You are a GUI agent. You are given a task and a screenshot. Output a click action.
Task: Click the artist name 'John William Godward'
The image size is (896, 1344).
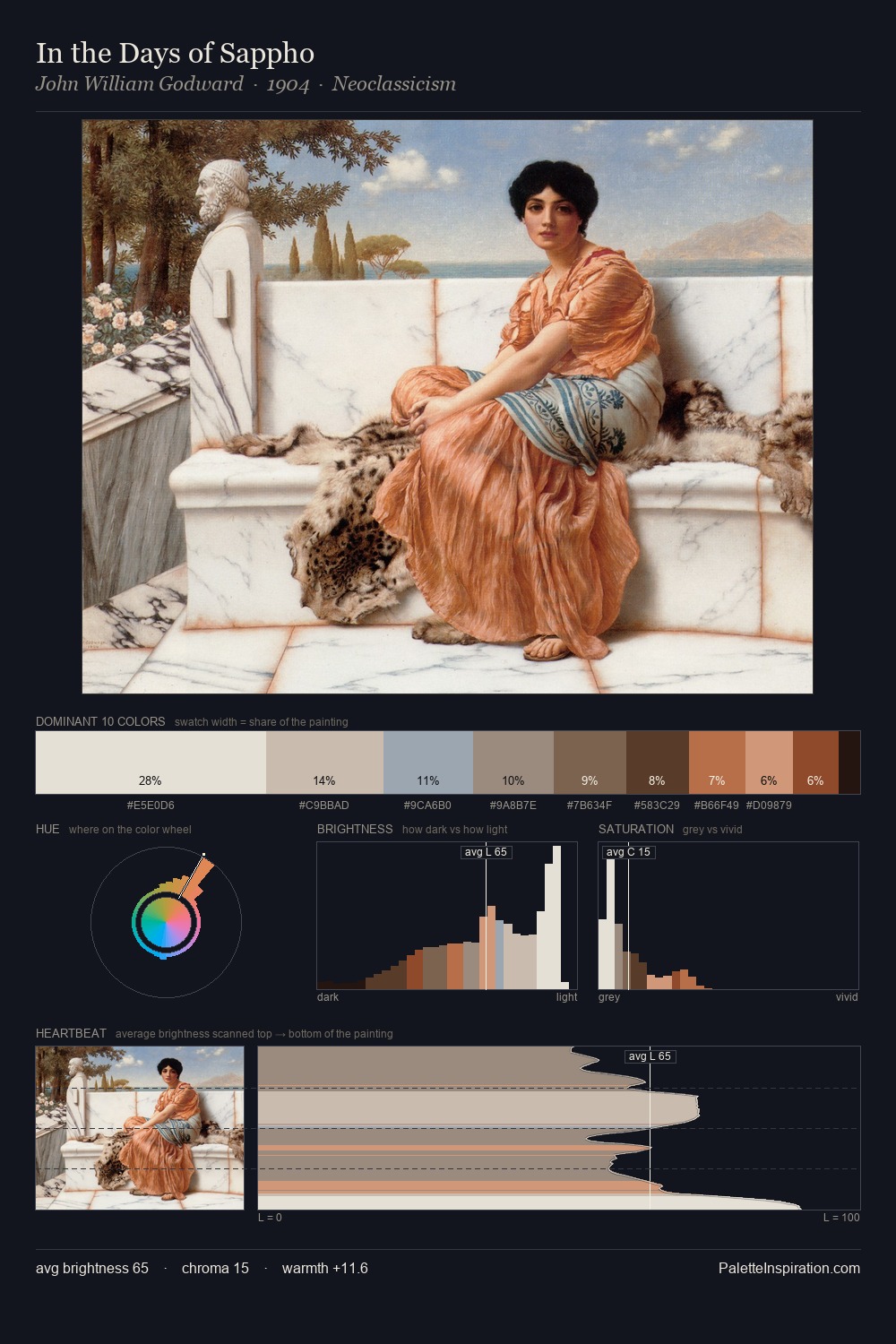[x=139, y=84]
